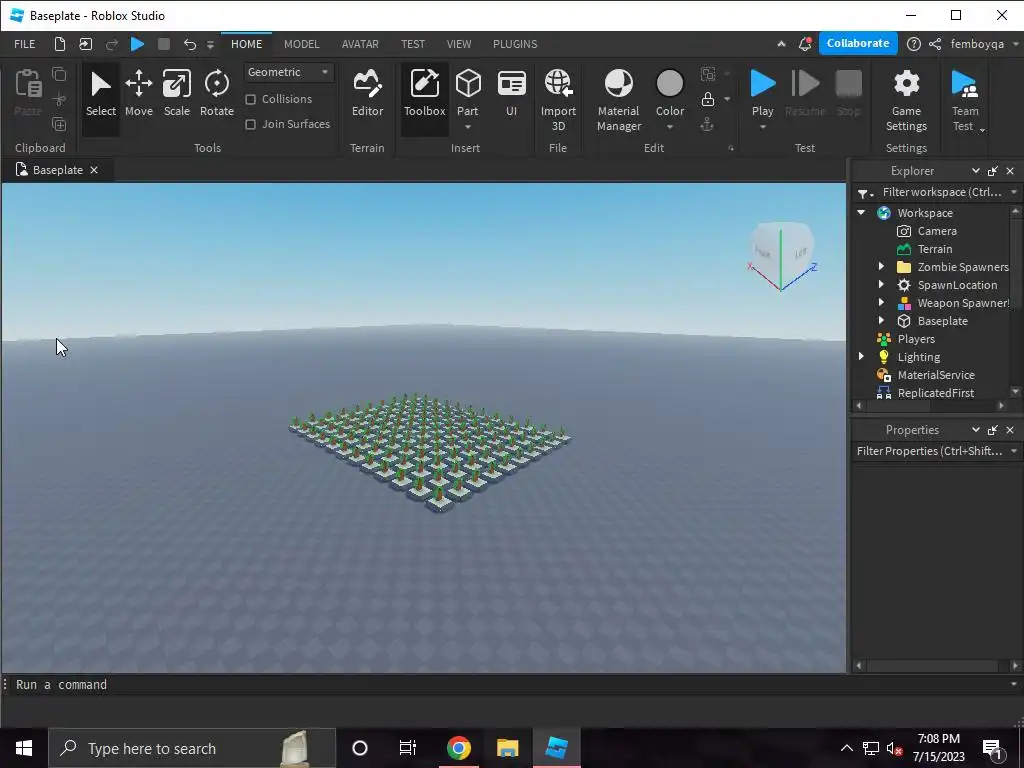Click the Windows taskbar search box
The width and height of the screenshot is (1024, 768).
(x=192, y=748)
